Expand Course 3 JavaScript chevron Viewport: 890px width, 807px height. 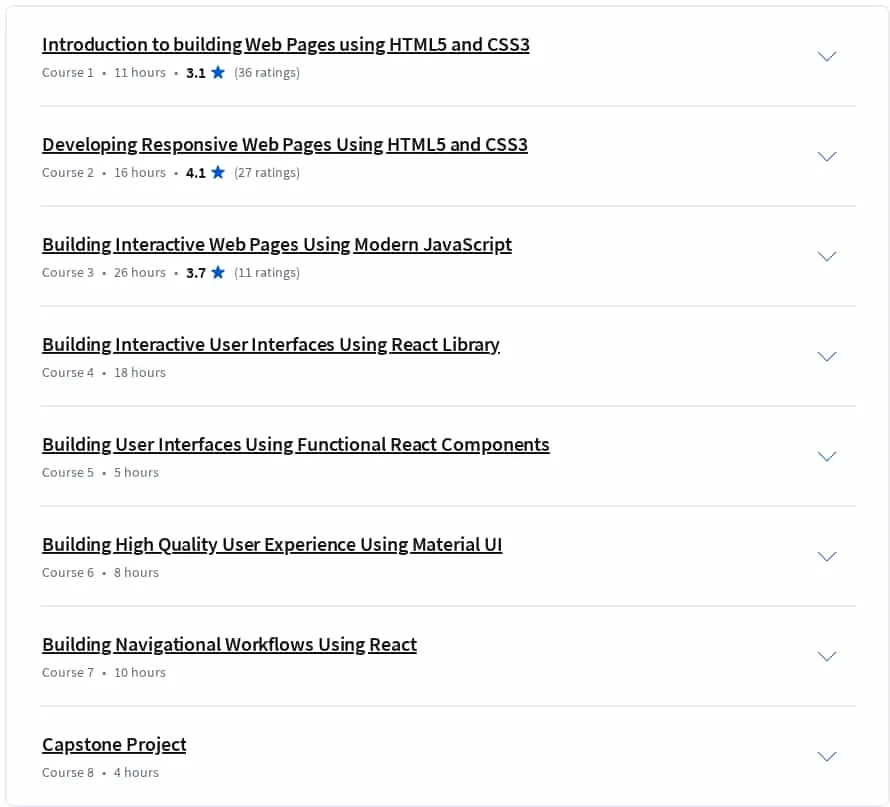[826, 256]
